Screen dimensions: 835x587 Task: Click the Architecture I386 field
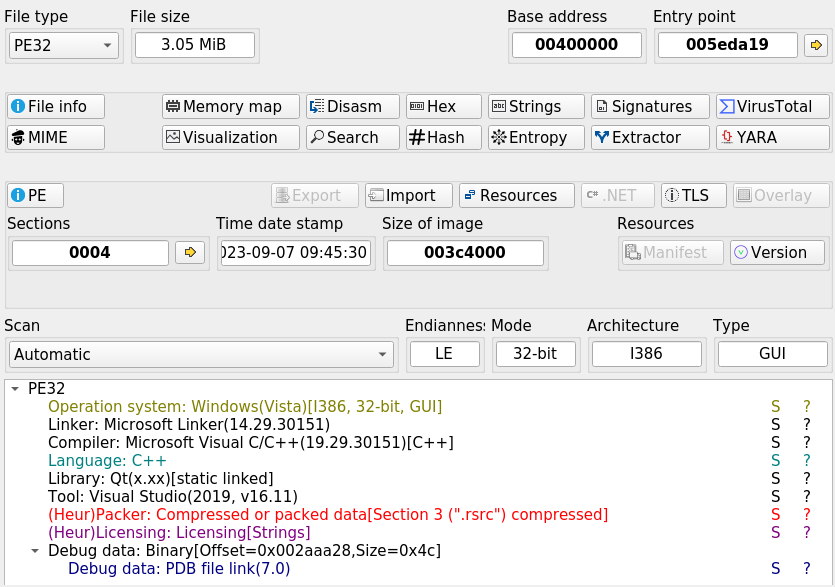[x=647, y=354]
